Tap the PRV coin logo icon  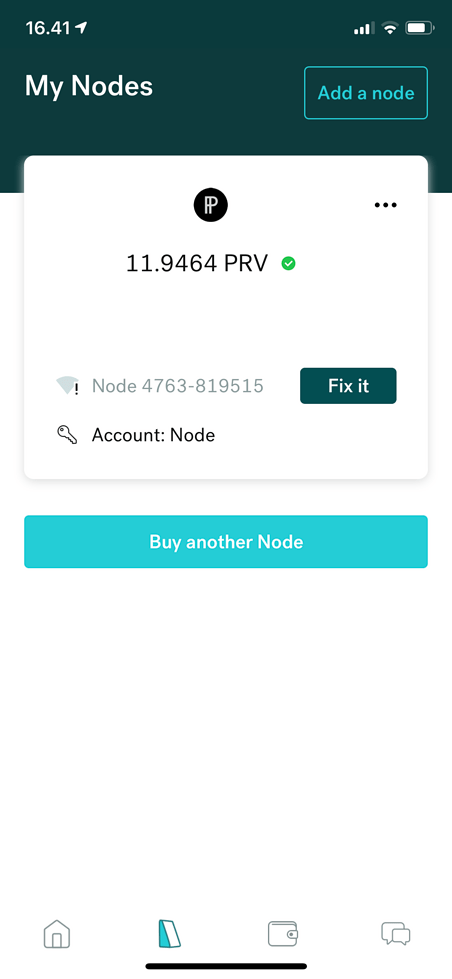click(x=210, y=205)
